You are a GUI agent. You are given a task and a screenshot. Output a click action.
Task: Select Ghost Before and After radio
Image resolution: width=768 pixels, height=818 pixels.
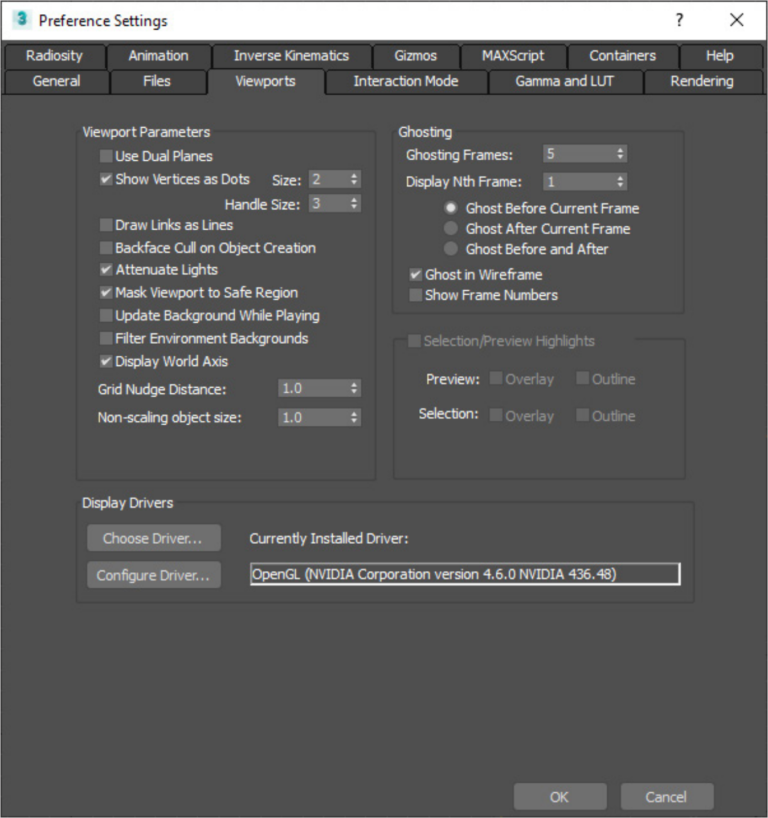[451, 249]
